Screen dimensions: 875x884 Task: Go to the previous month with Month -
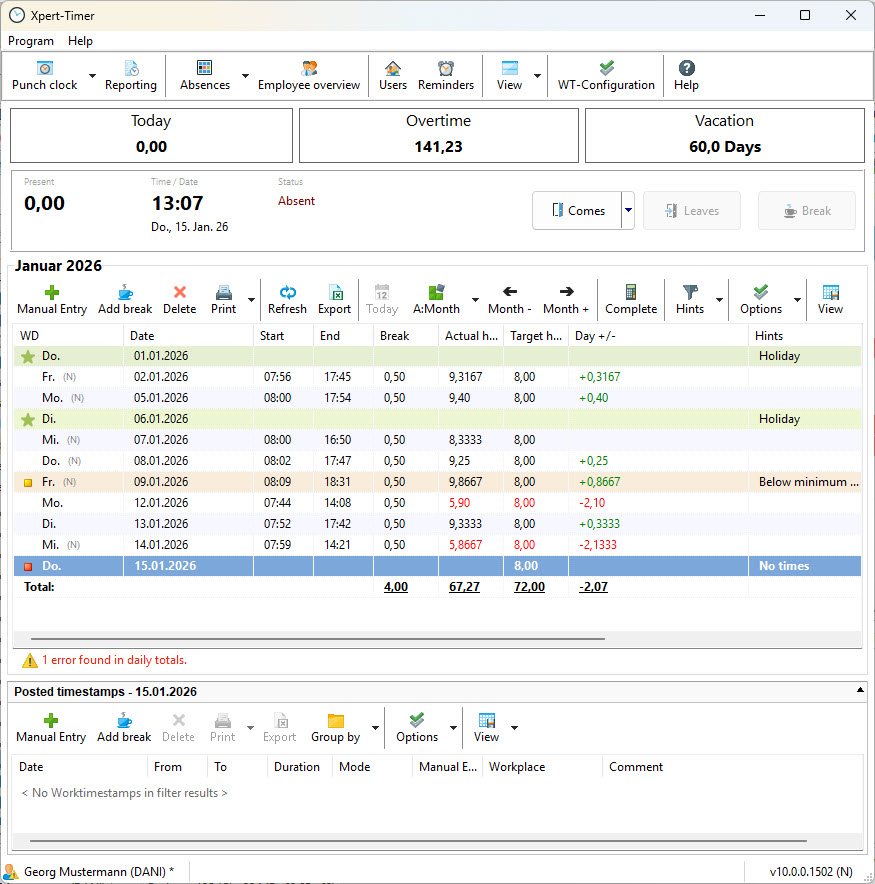[x=510, y=299]
